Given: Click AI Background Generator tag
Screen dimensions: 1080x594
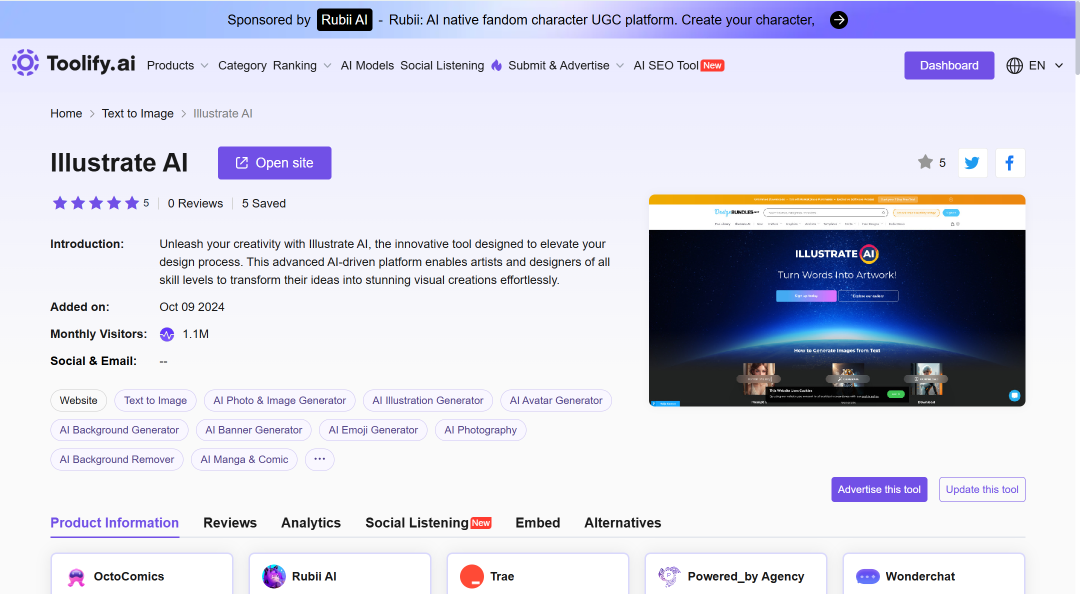Looking at the screenshot, I should pyautogui.click(x=119, y=430).
